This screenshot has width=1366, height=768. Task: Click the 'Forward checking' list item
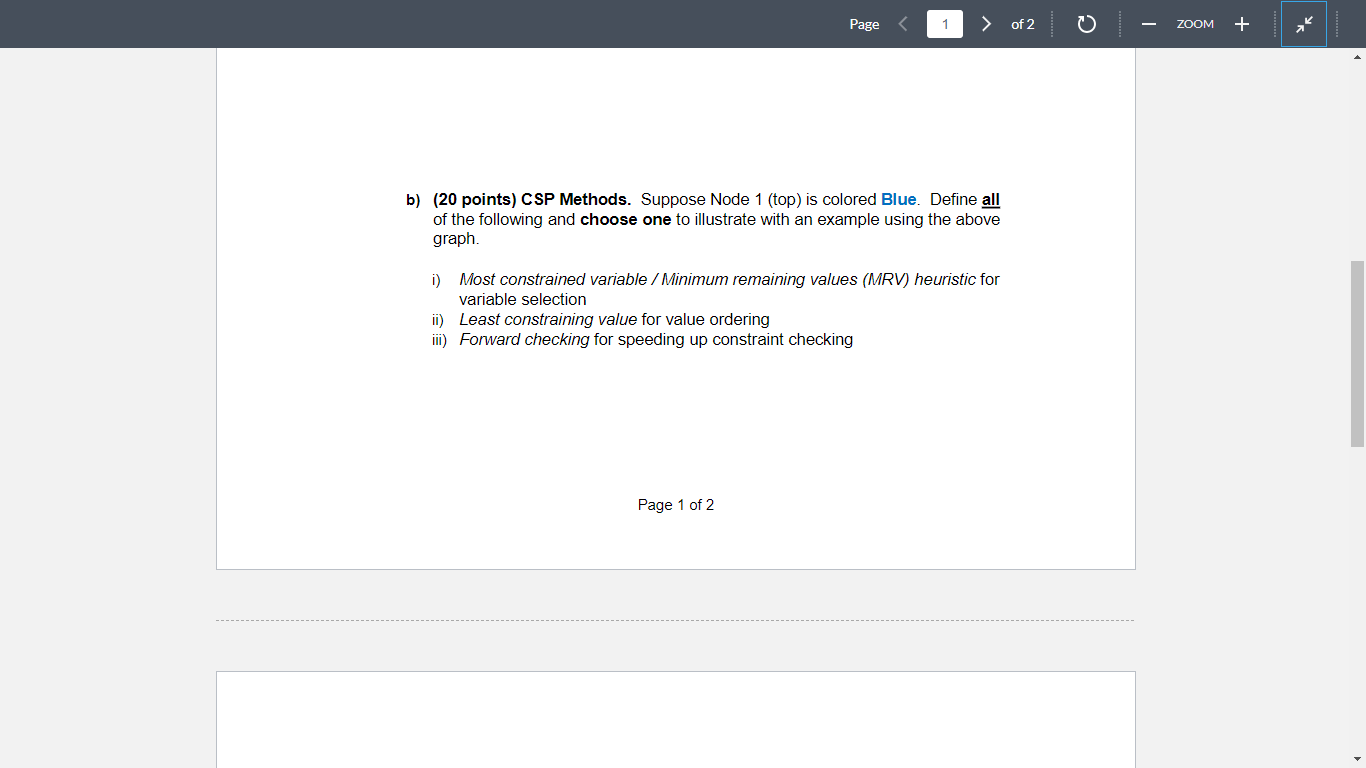[x=525, y=339]
